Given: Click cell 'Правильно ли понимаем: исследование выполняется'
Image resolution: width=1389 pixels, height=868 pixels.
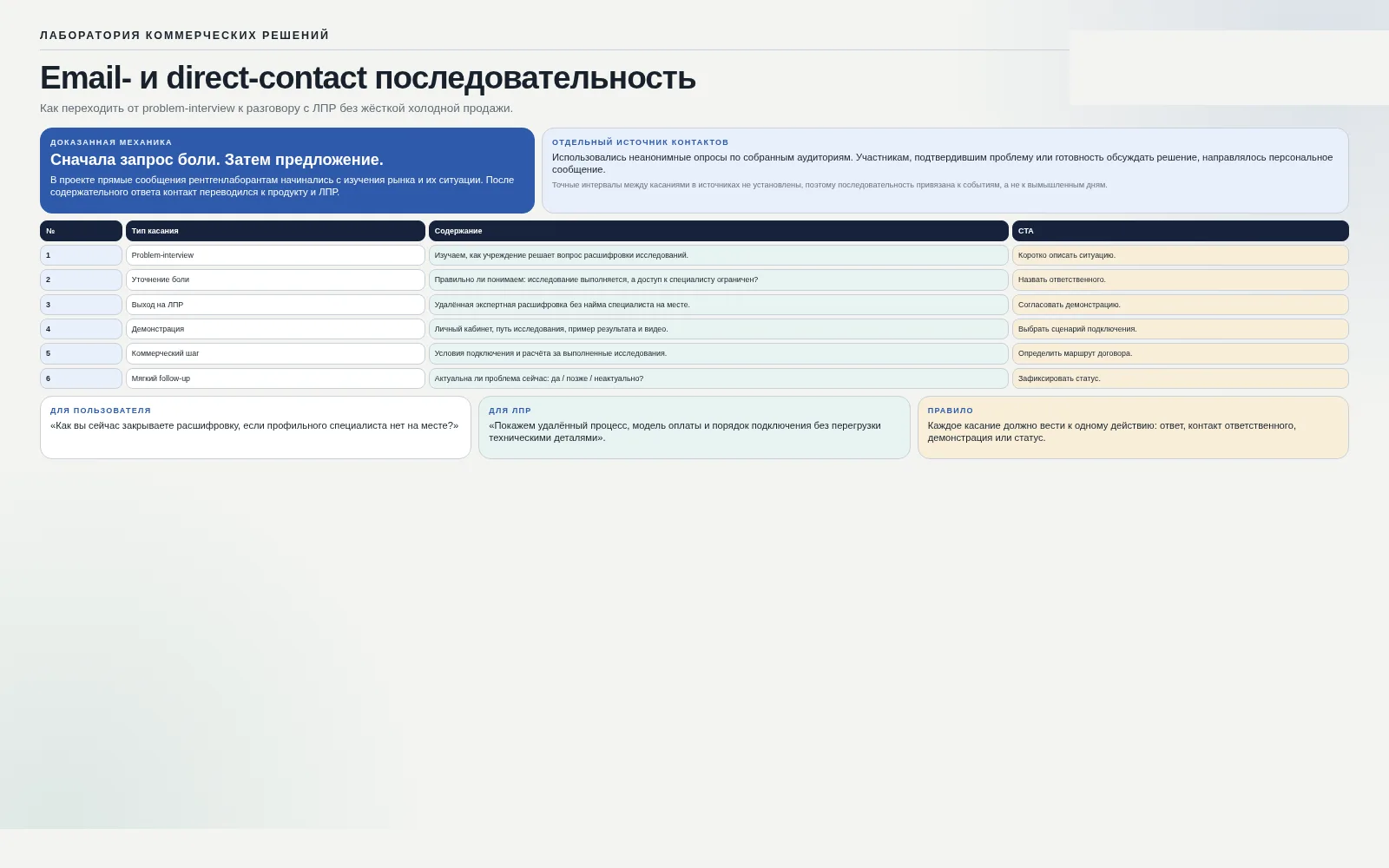Looking at the screenshot, I should pos(718,279).
